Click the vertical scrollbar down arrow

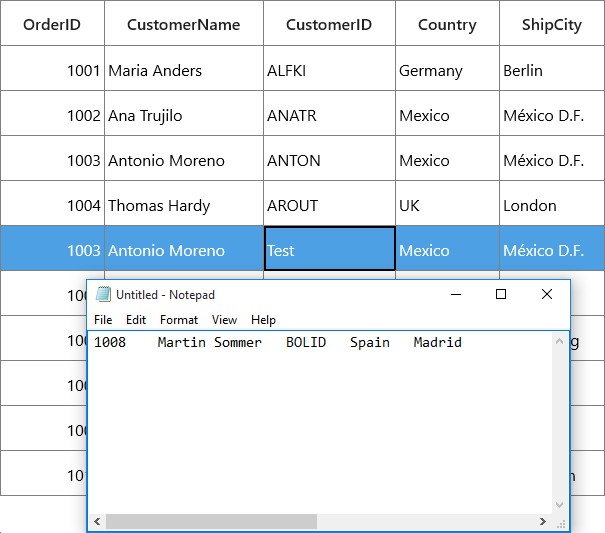[x=559, y=505]
